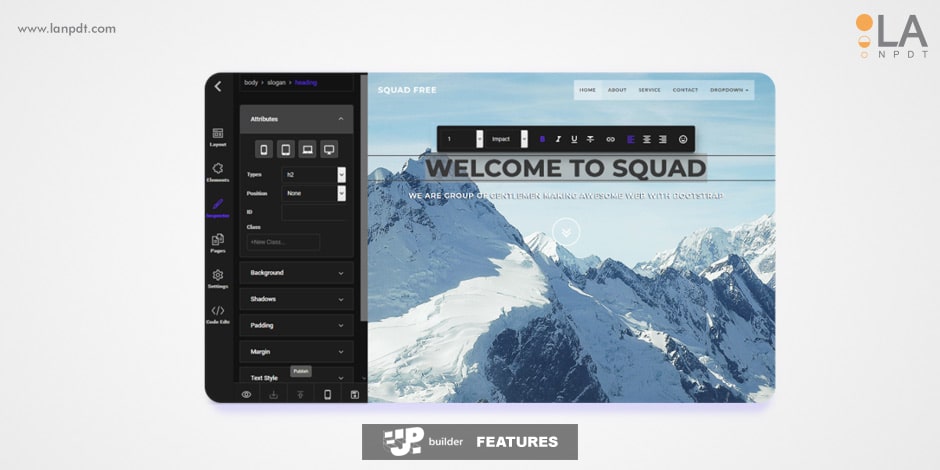Open the Pages panel in sidebar

pyautogui.click(x=218, y=243)
